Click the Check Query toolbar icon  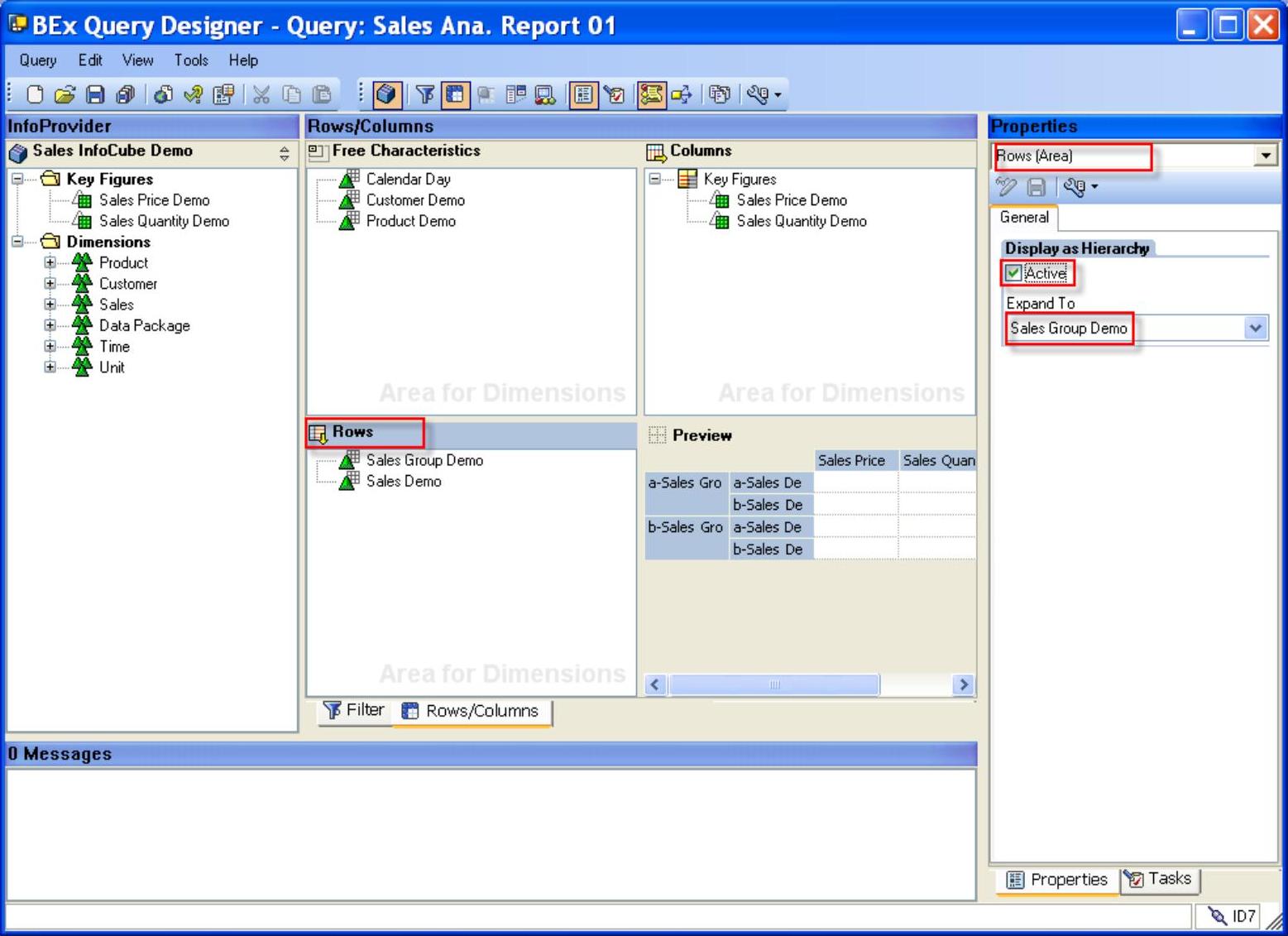[x=194, y=94]
